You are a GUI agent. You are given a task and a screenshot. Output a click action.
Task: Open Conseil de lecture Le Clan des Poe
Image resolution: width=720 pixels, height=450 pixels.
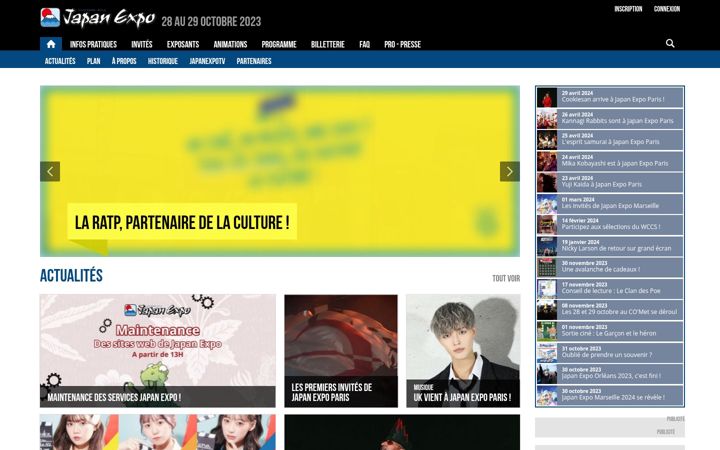click(x=610, y=289)
